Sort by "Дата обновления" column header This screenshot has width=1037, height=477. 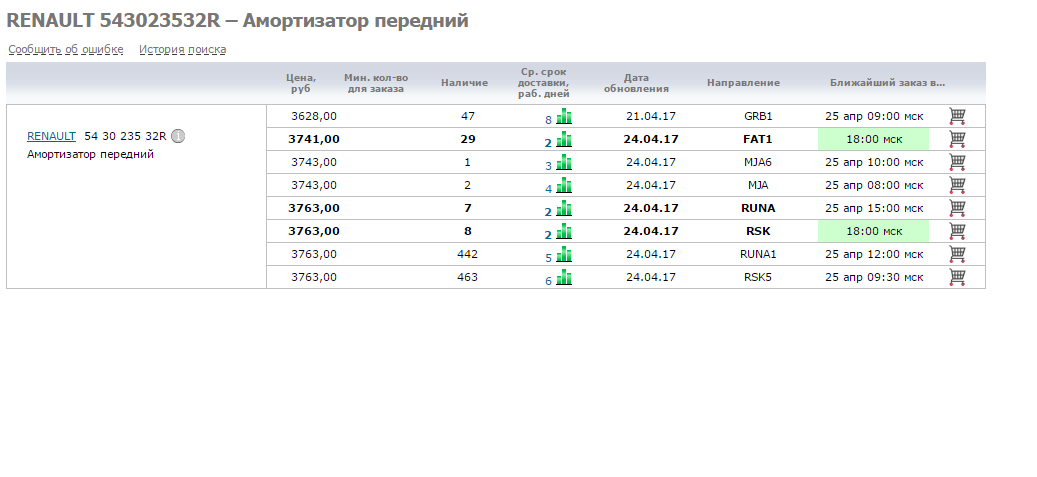(x=636, y=83)
